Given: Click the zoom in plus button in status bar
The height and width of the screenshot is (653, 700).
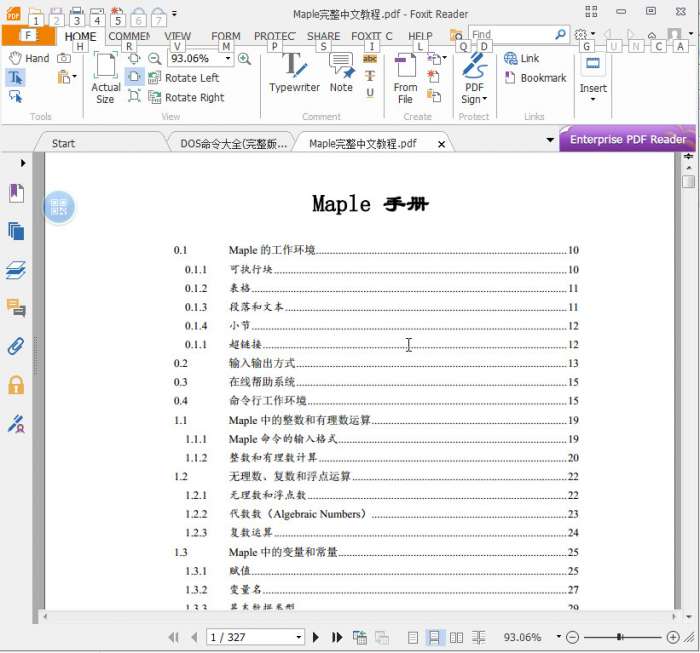Looking at the screenshot, I should click(x=673, y=637).
